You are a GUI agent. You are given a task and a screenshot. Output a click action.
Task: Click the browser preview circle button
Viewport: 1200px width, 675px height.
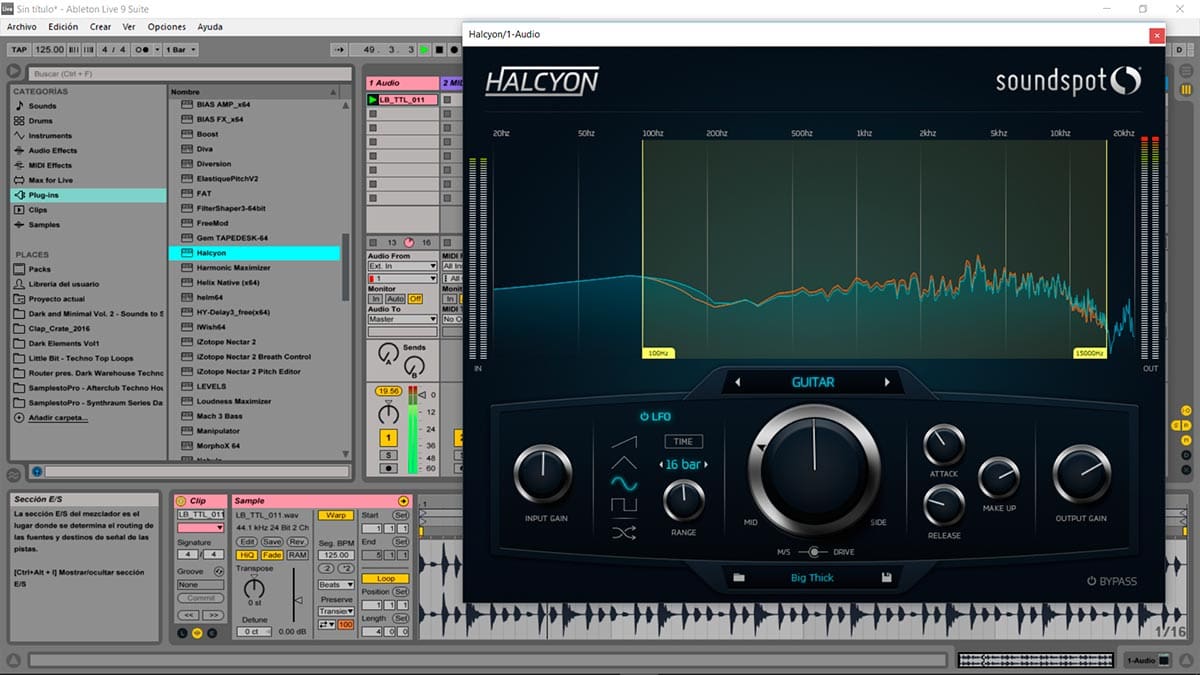click(36, 471)
